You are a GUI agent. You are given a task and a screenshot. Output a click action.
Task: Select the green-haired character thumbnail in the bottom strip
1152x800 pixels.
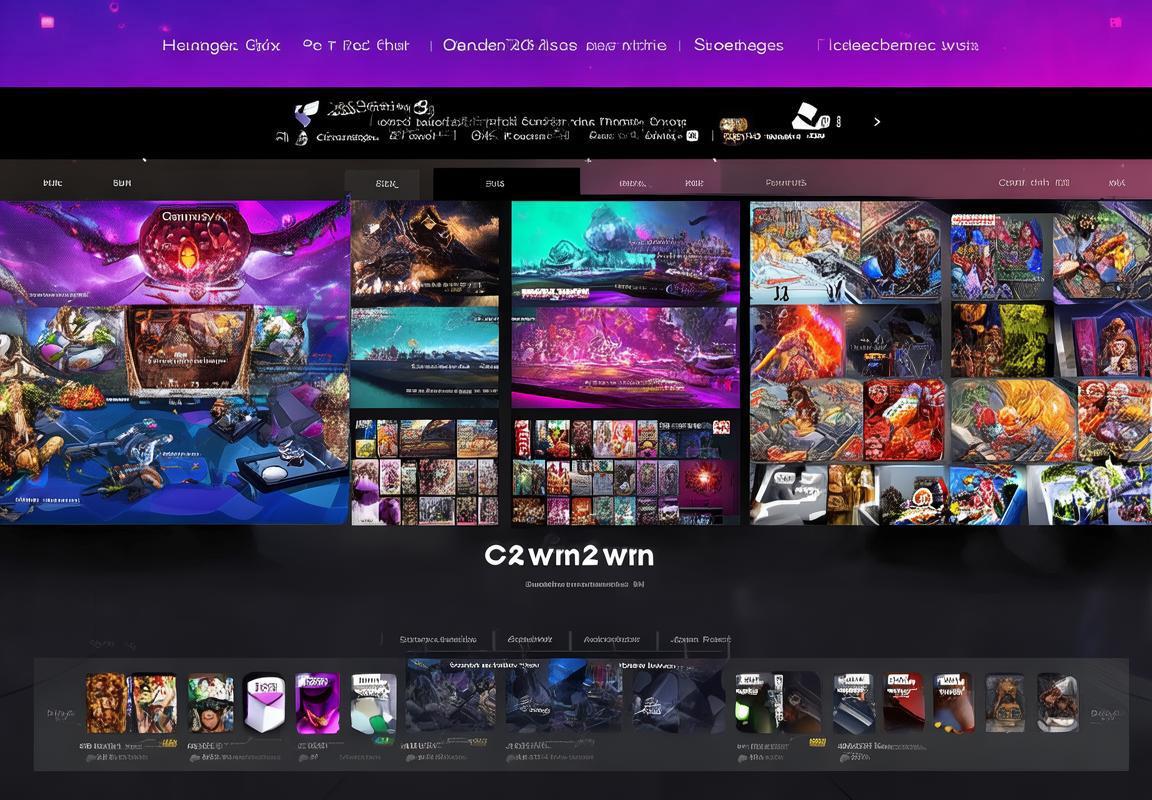[x=210, y=703]
